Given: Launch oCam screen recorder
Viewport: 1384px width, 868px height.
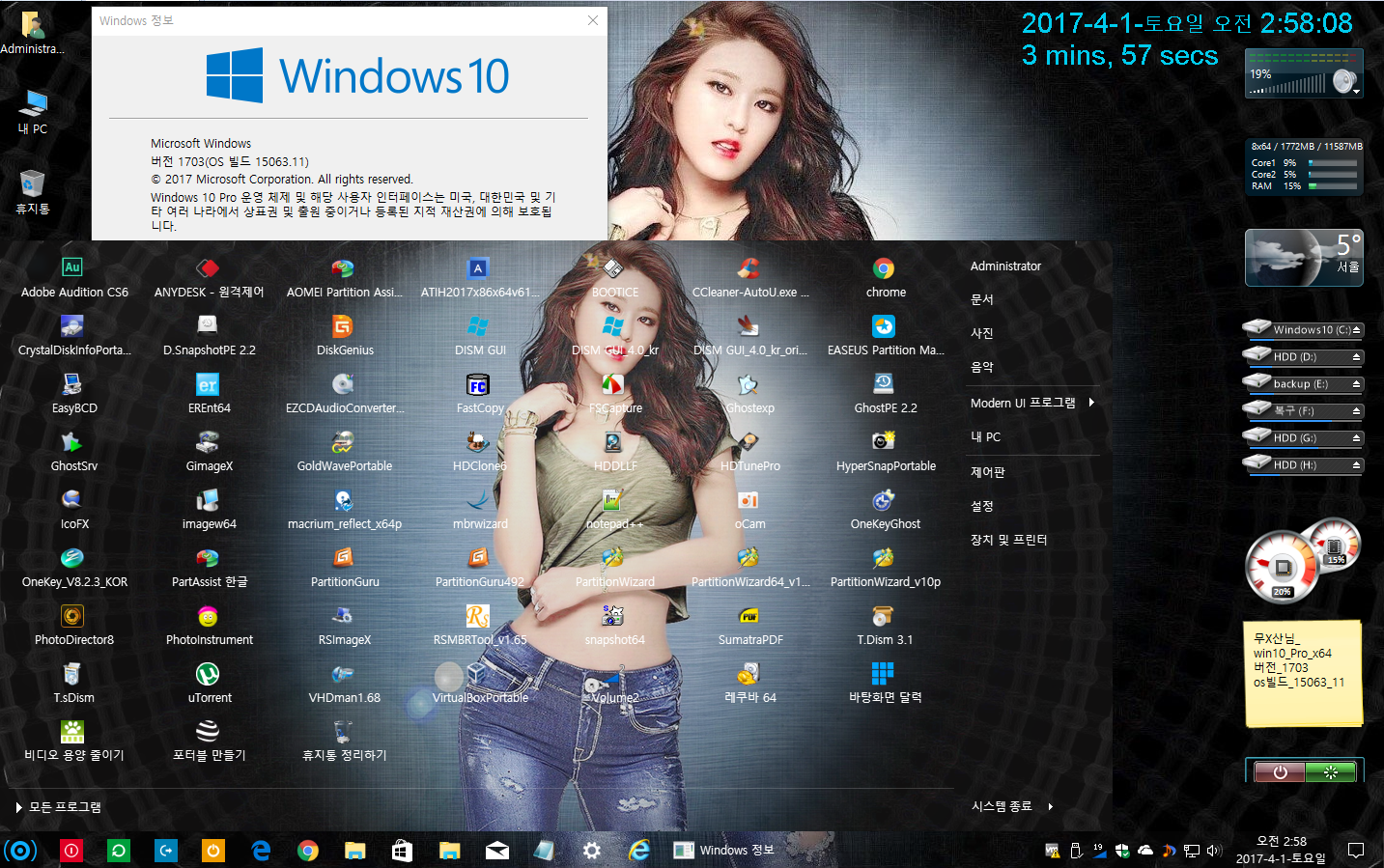Looking at the screenshot, I should tap(749, 510).
